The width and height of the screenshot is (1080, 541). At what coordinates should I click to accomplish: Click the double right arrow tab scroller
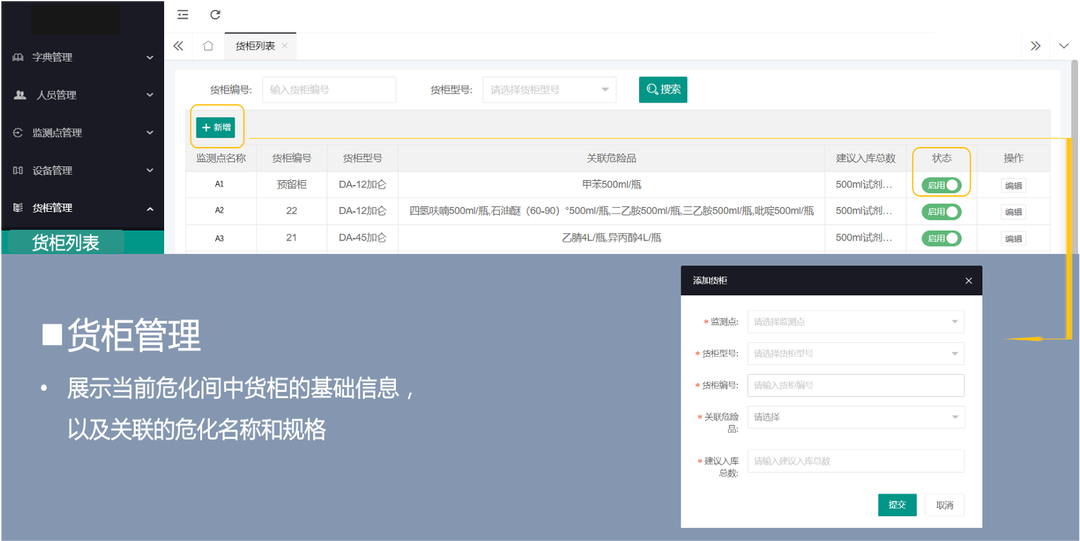[x=1035, y=46]
